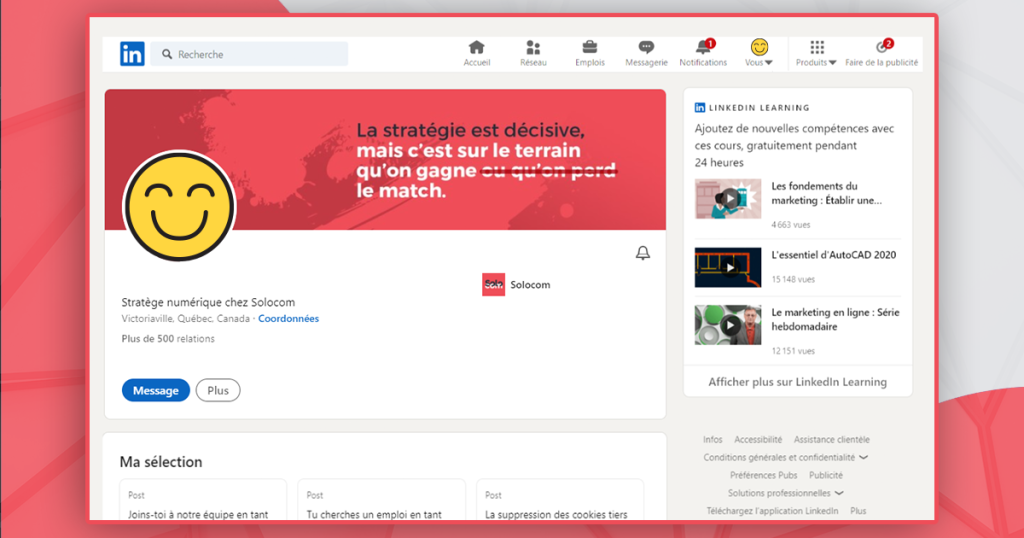Screen dimensions: 1024x538
Task: Play Les fondements du marketing video thumbnail
Action: pyautogui.click(x=728, y=198)
